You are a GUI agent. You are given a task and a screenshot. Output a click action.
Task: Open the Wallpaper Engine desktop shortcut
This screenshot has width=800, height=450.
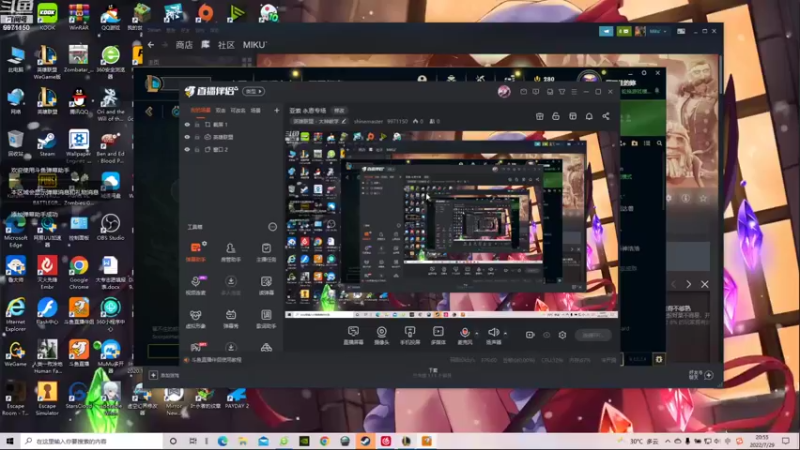[x=79, y=146]
